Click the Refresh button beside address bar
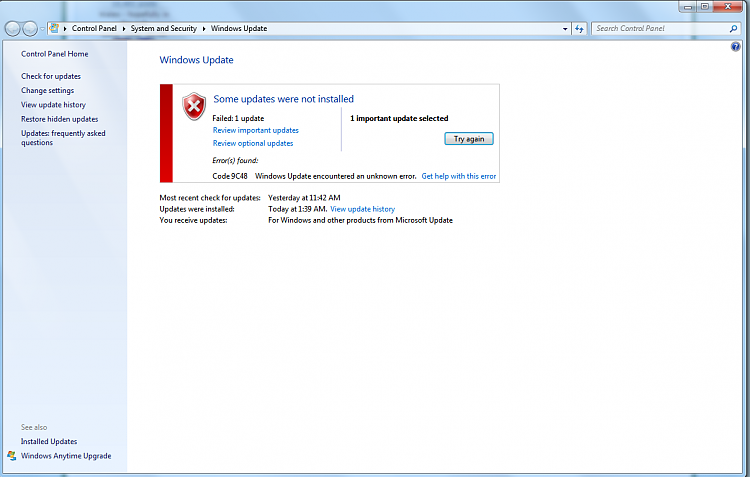The image size is (750, 477). coord(579,29)
